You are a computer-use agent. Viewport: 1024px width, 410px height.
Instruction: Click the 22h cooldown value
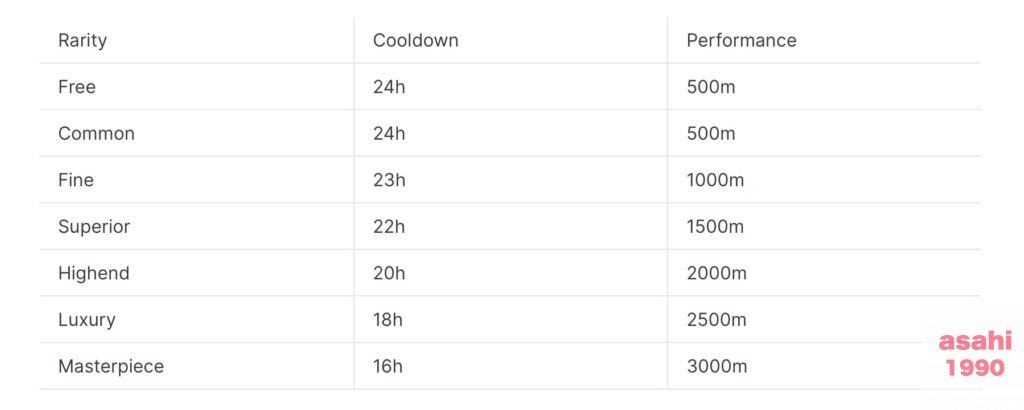389,227
